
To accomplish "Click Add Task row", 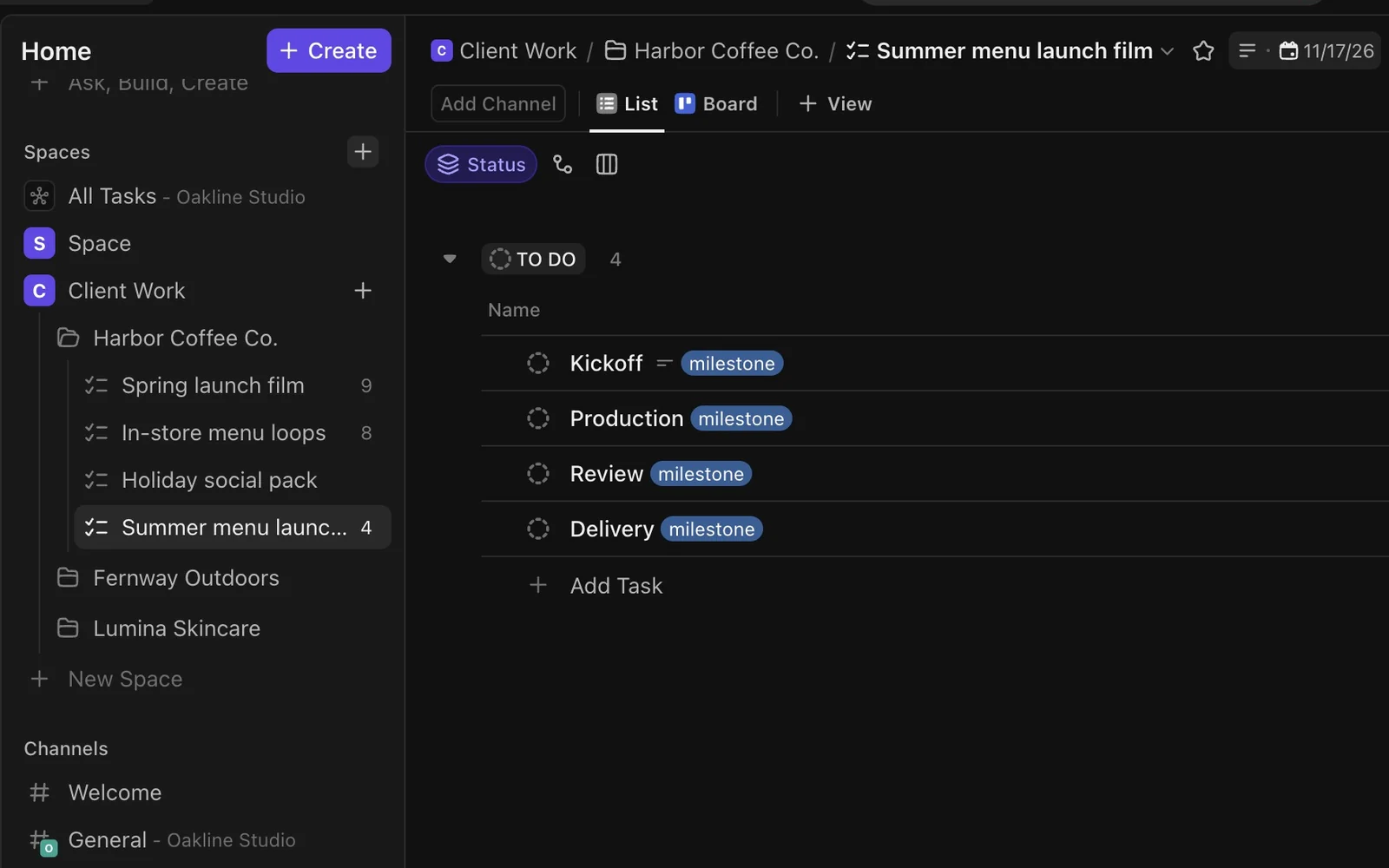I will click(616, 586).
